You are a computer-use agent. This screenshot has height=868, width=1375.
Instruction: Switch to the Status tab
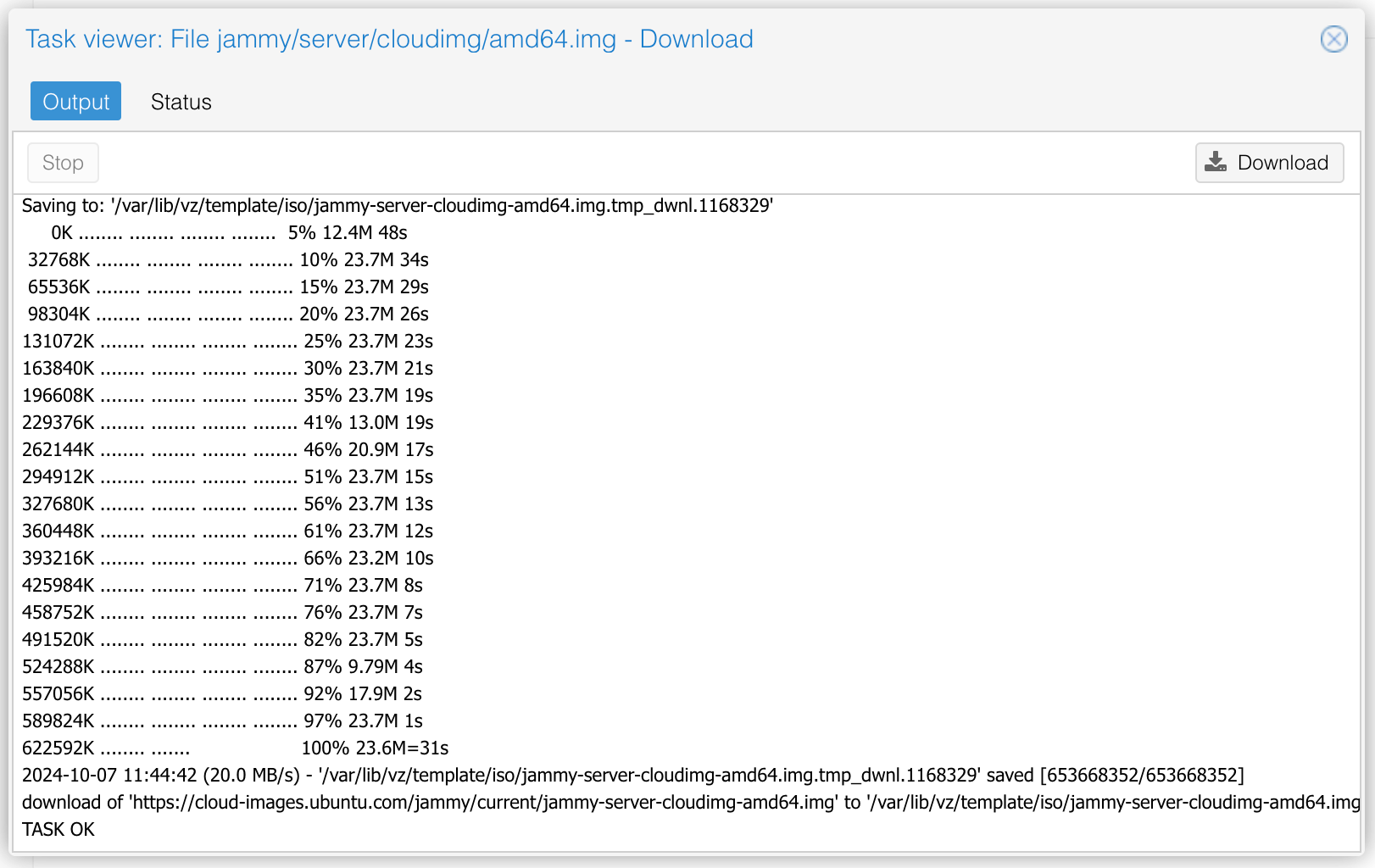(x=181, y=102)
